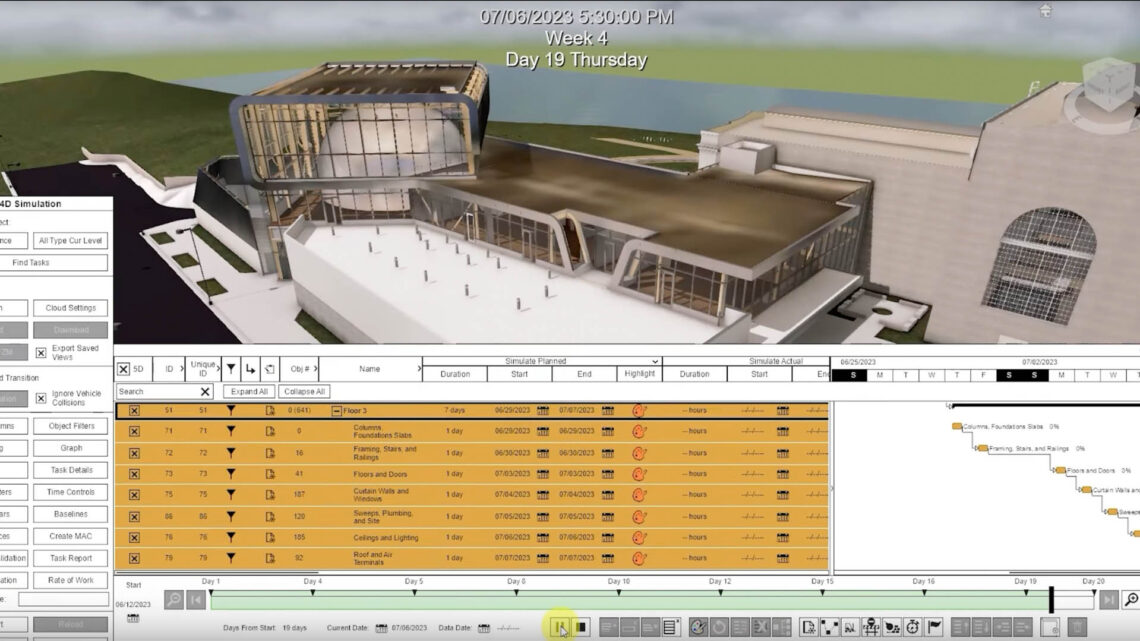
Task: Open Cloud Settings from the left panel
Action: click(70, 307)
